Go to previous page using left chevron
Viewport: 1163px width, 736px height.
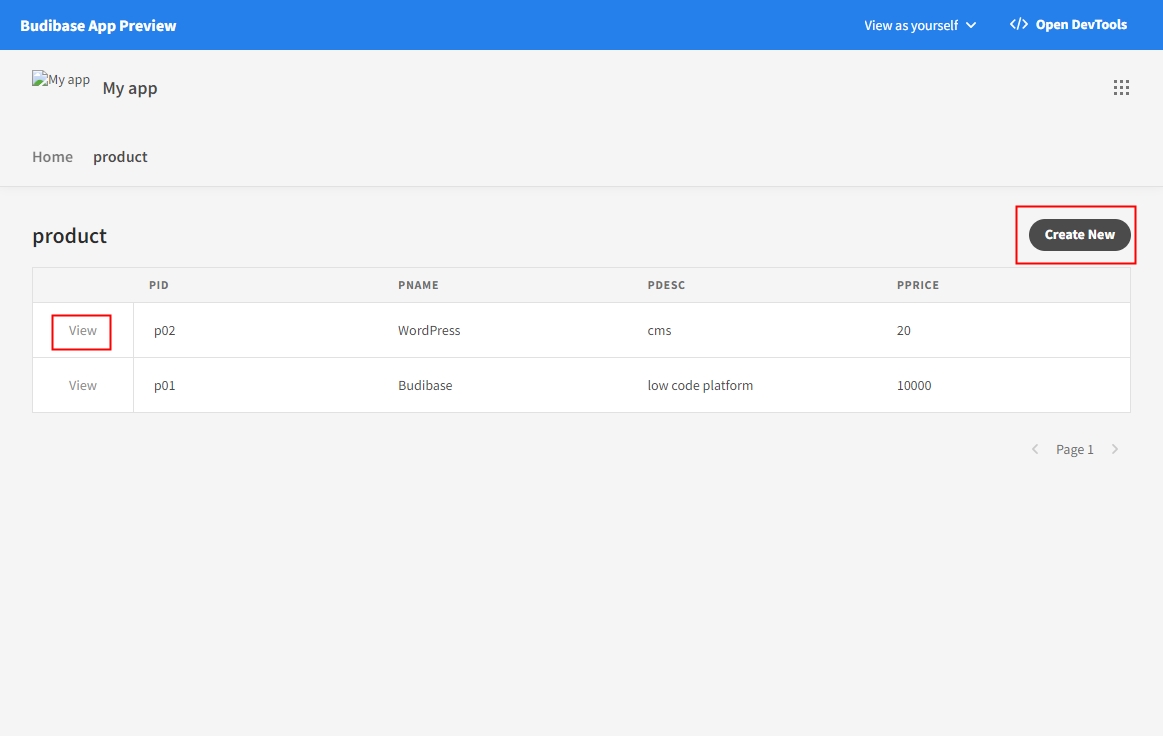click(1035, 450)
